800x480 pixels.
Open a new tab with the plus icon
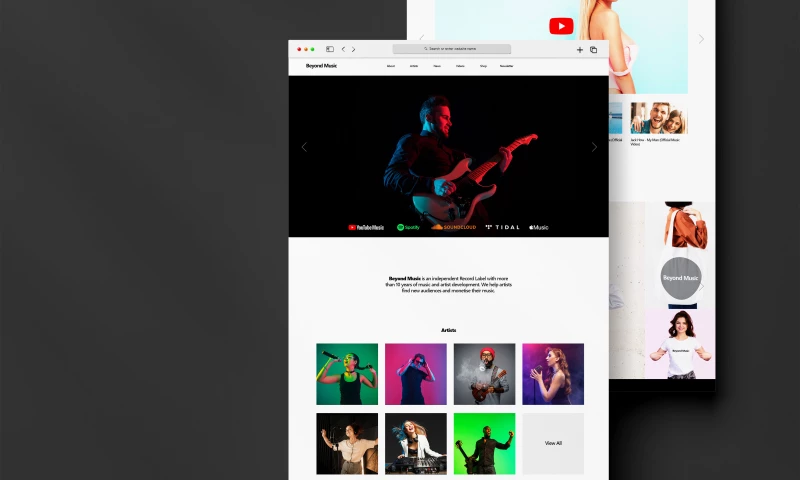580,50
